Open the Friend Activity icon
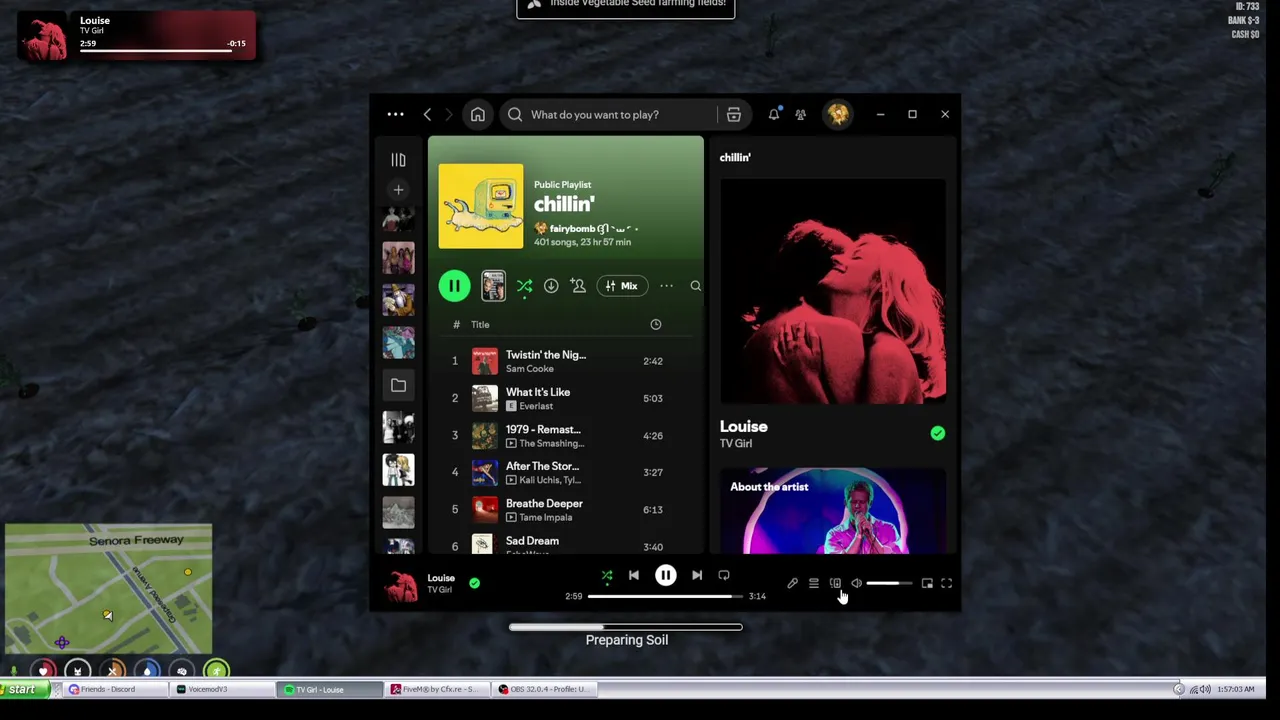 (x=800, y=114)
